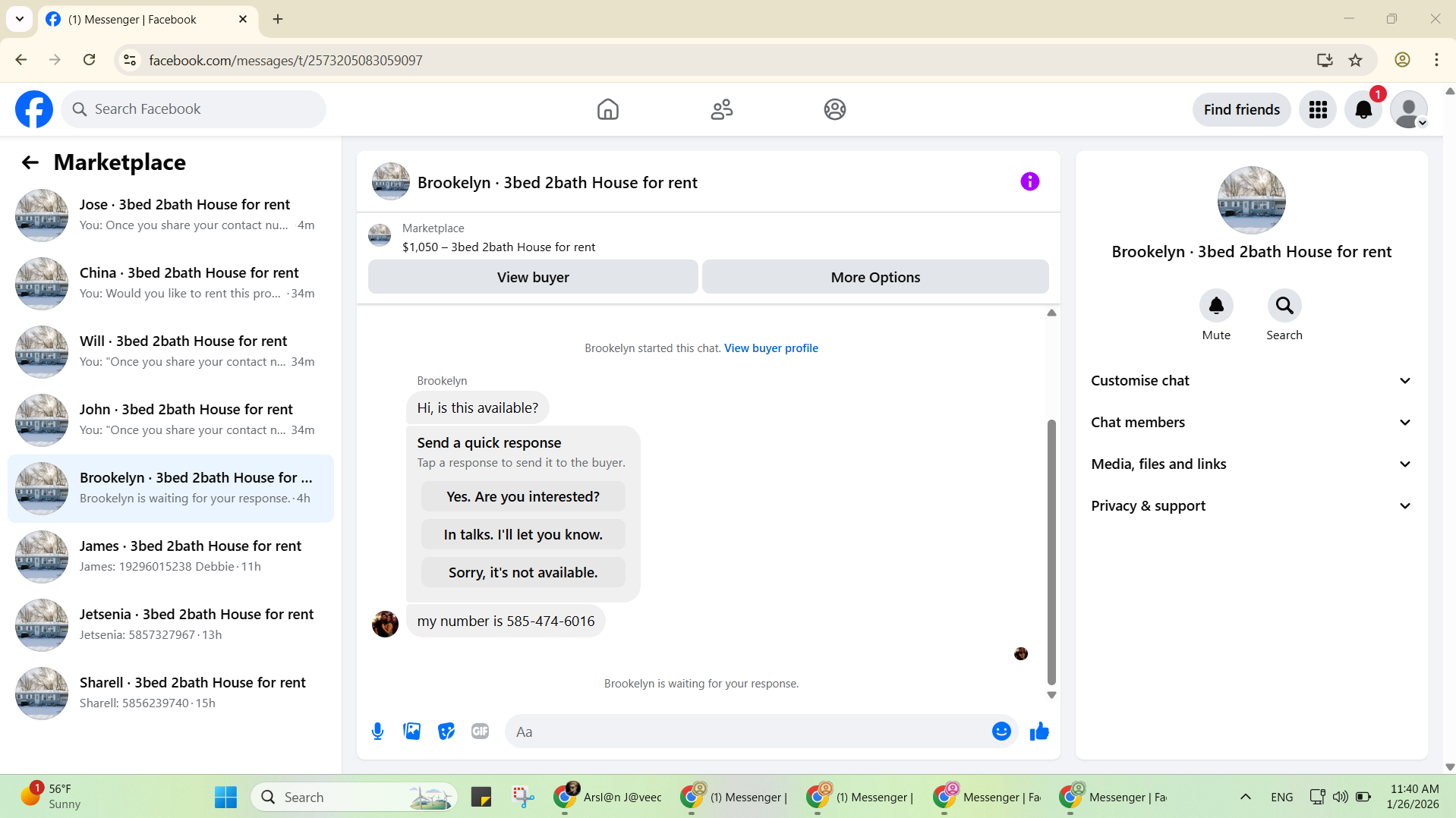Open the Friends icon in top navigation
The height and width of the screenshot is (818, 1456).
pos(721,109)
